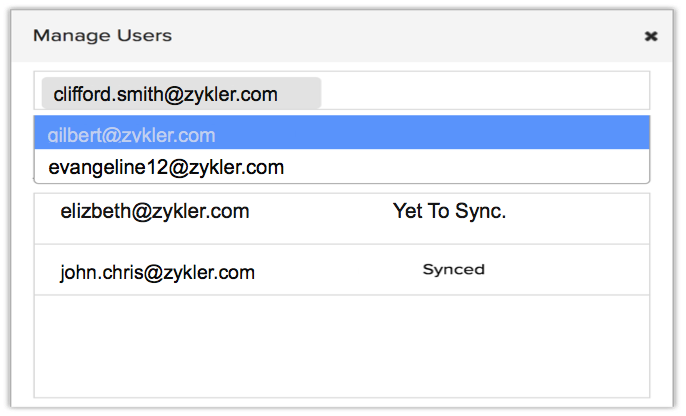Select the highlighted gilbert@zykler.com suggestion
Screen dimensions: 686x416
(x=131, y=134)
